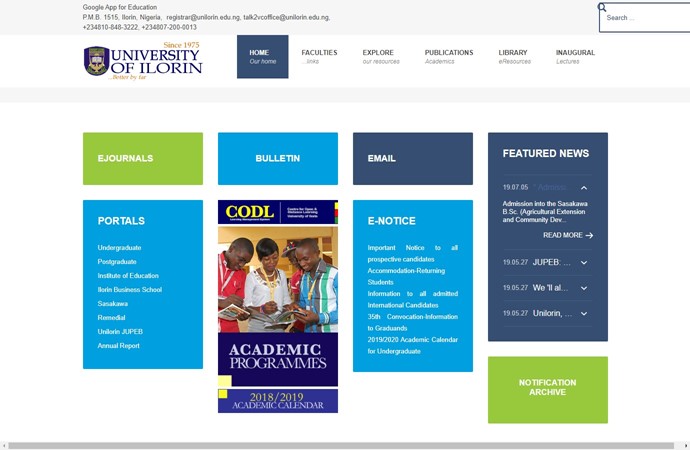This screenshot has width=690, height=450.
Task: Open the Library eResources menu
Action: 514,57
